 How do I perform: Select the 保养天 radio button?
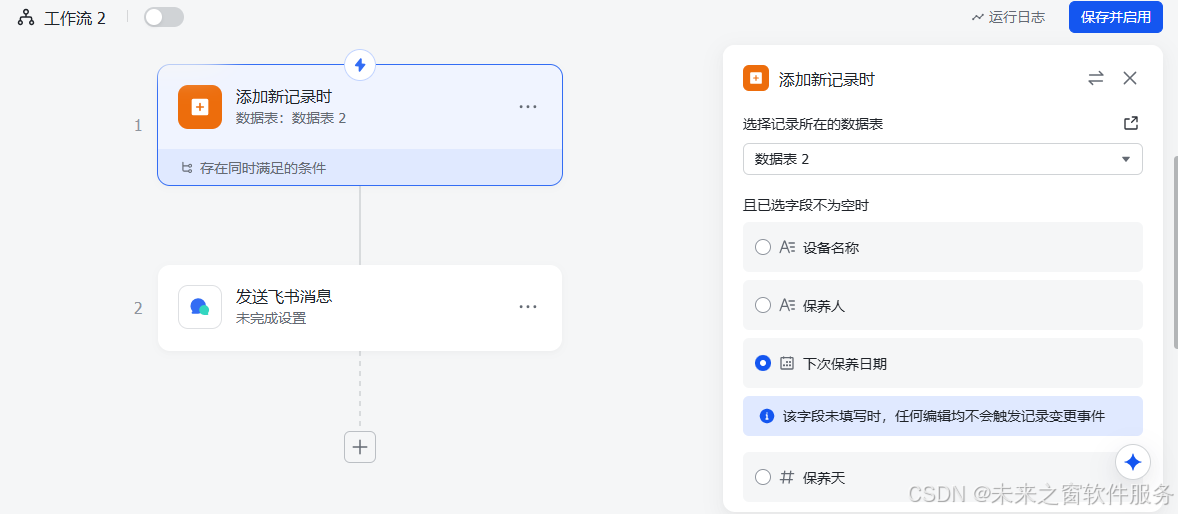(763, 476)
